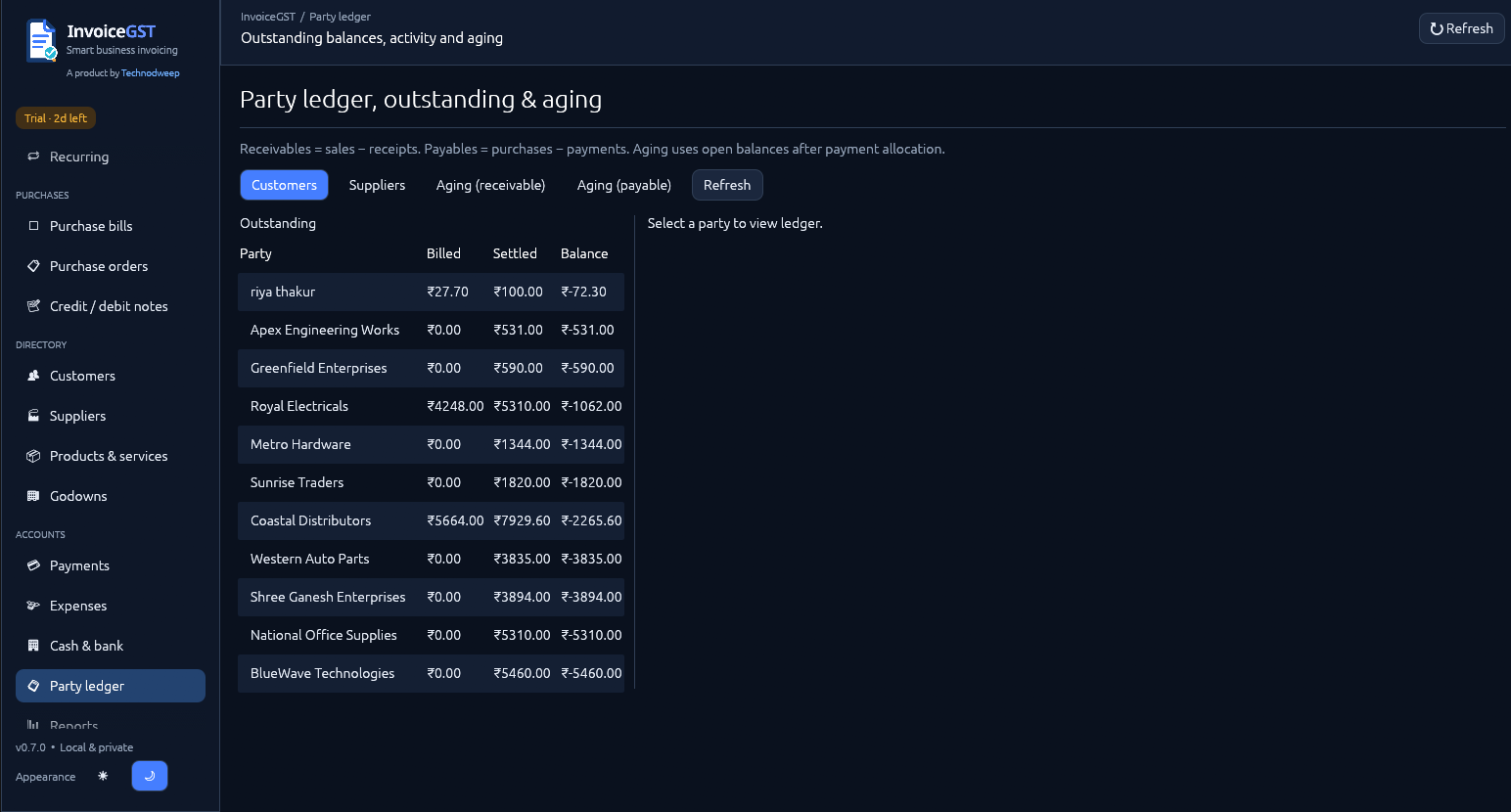
Task: Click the Purchase bills sidebar icon
Action: coord(33,226)
